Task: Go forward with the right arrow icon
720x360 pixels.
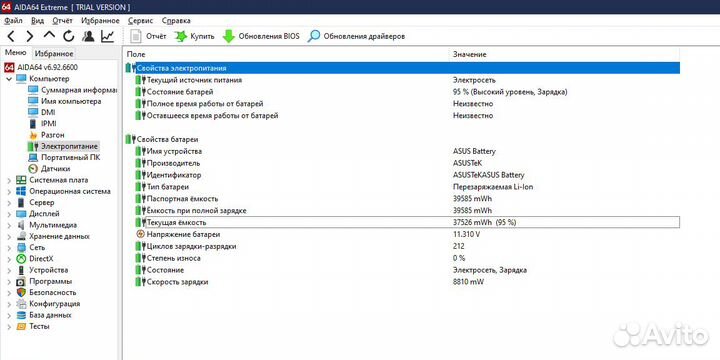Action: point(30,36)
